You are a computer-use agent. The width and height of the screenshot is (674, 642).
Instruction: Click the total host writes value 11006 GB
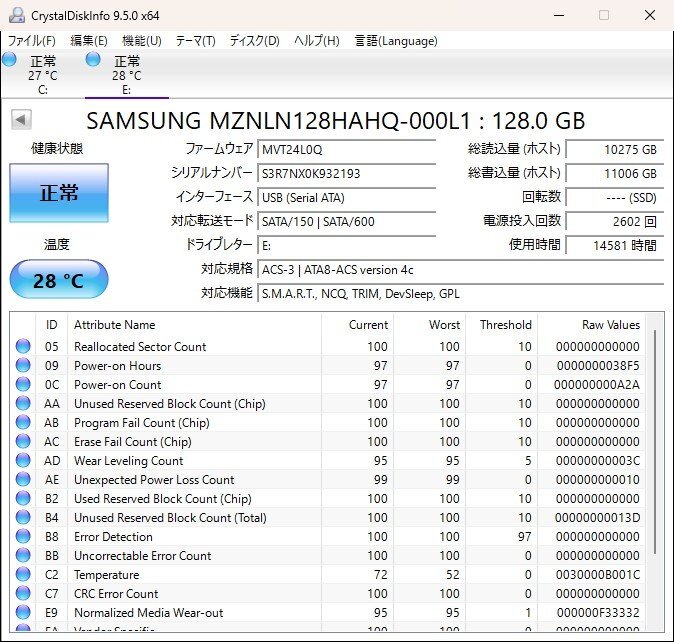point(615,174)
